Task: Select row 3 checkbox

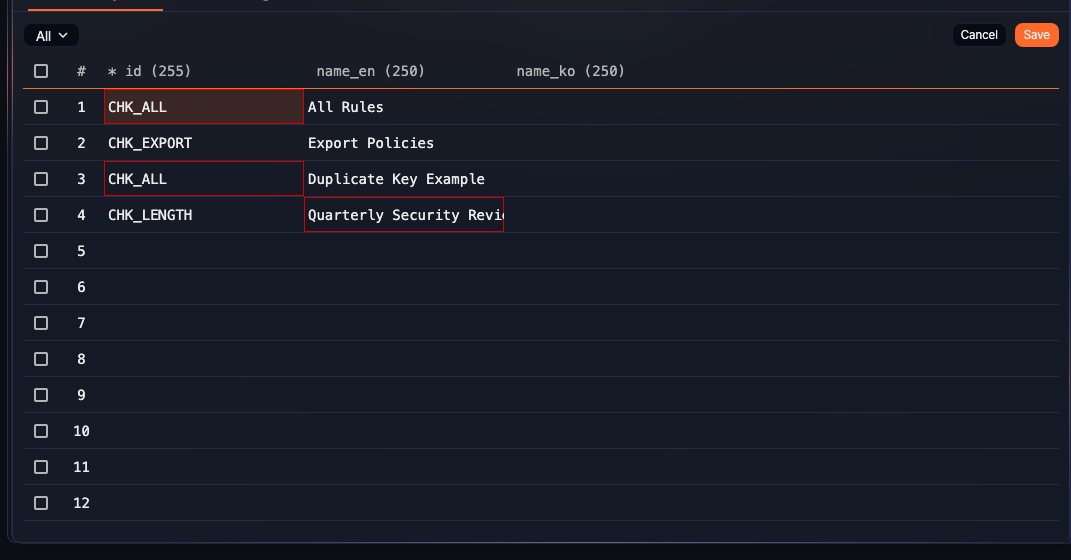Action: [x=41, y=179]
